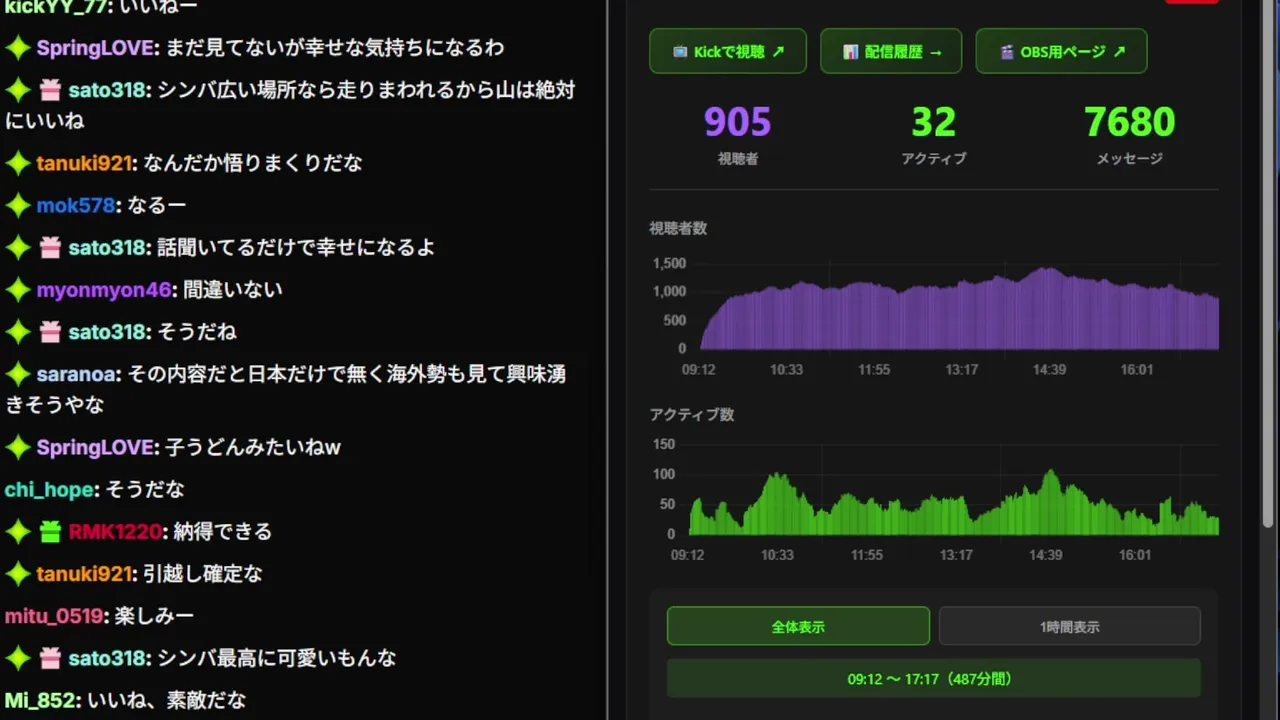1280x720 pixels.
Task: Click green sparkle badge on tanuki921's 引越し確定な message
Action: click(x=18, y=574)
